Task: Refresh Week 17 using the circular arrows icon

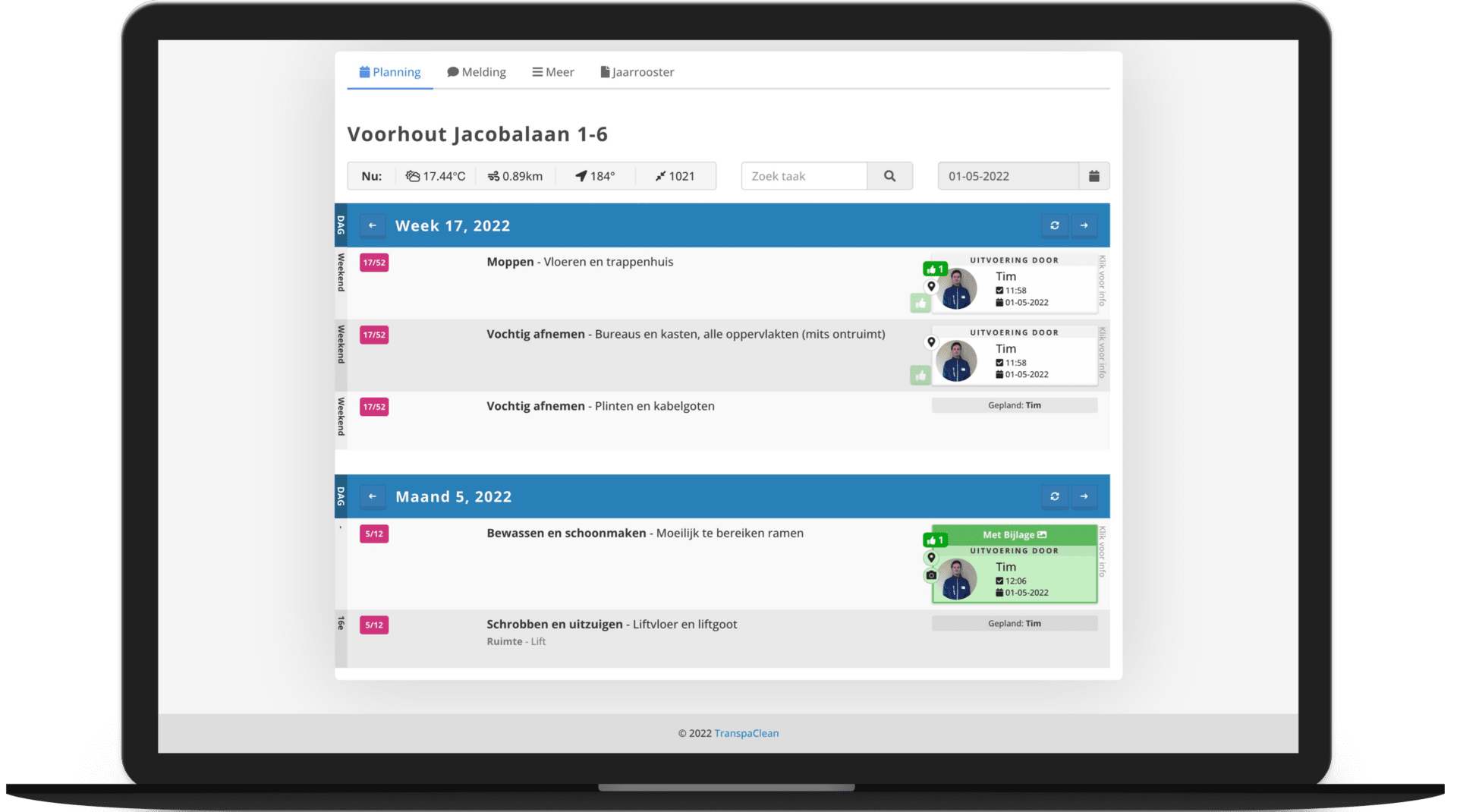Action: coord(1055,225)
